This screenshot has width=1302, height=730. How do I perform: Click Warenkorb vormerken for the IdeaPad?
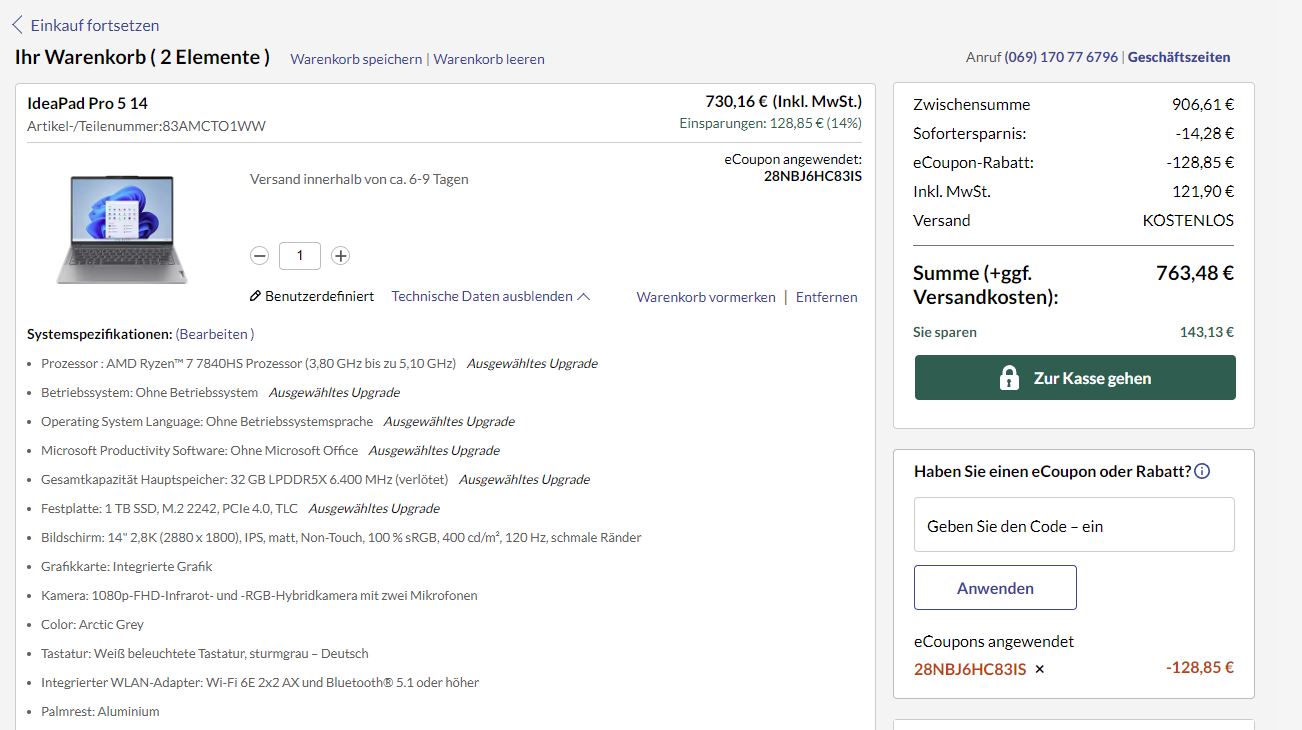[x=706, y=297]
